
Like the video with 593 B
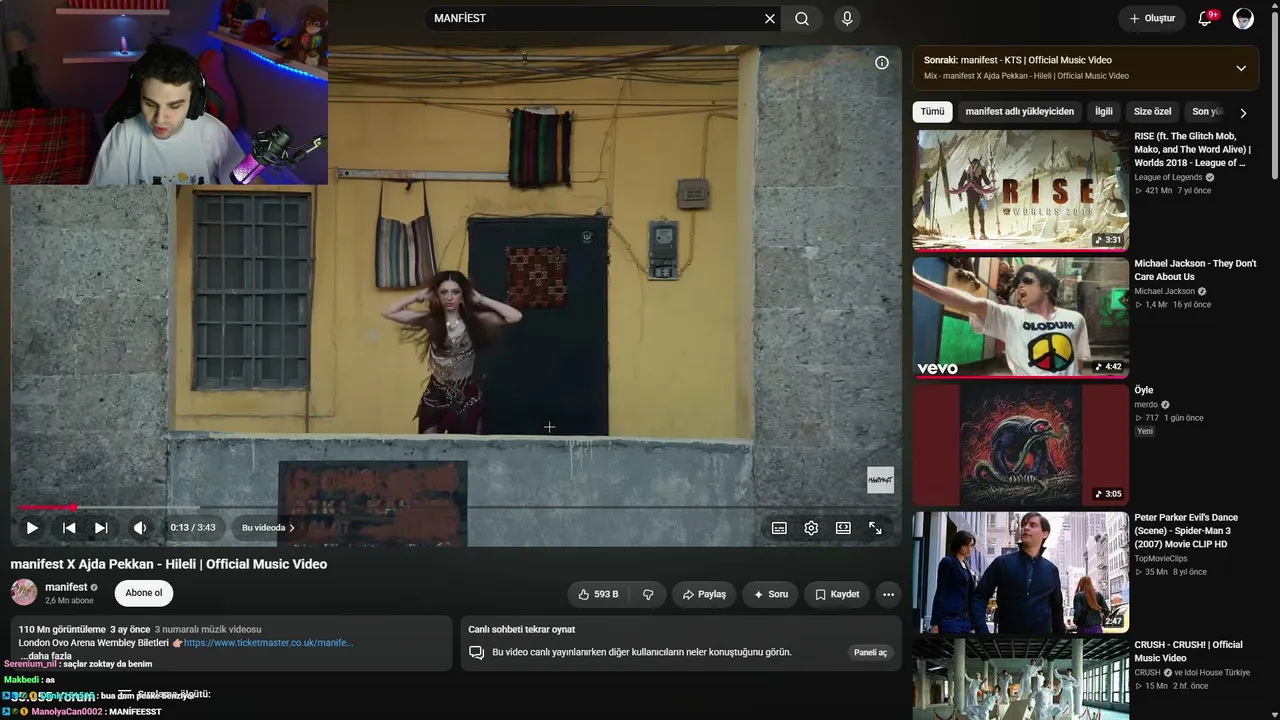click(x=598, y=594)
